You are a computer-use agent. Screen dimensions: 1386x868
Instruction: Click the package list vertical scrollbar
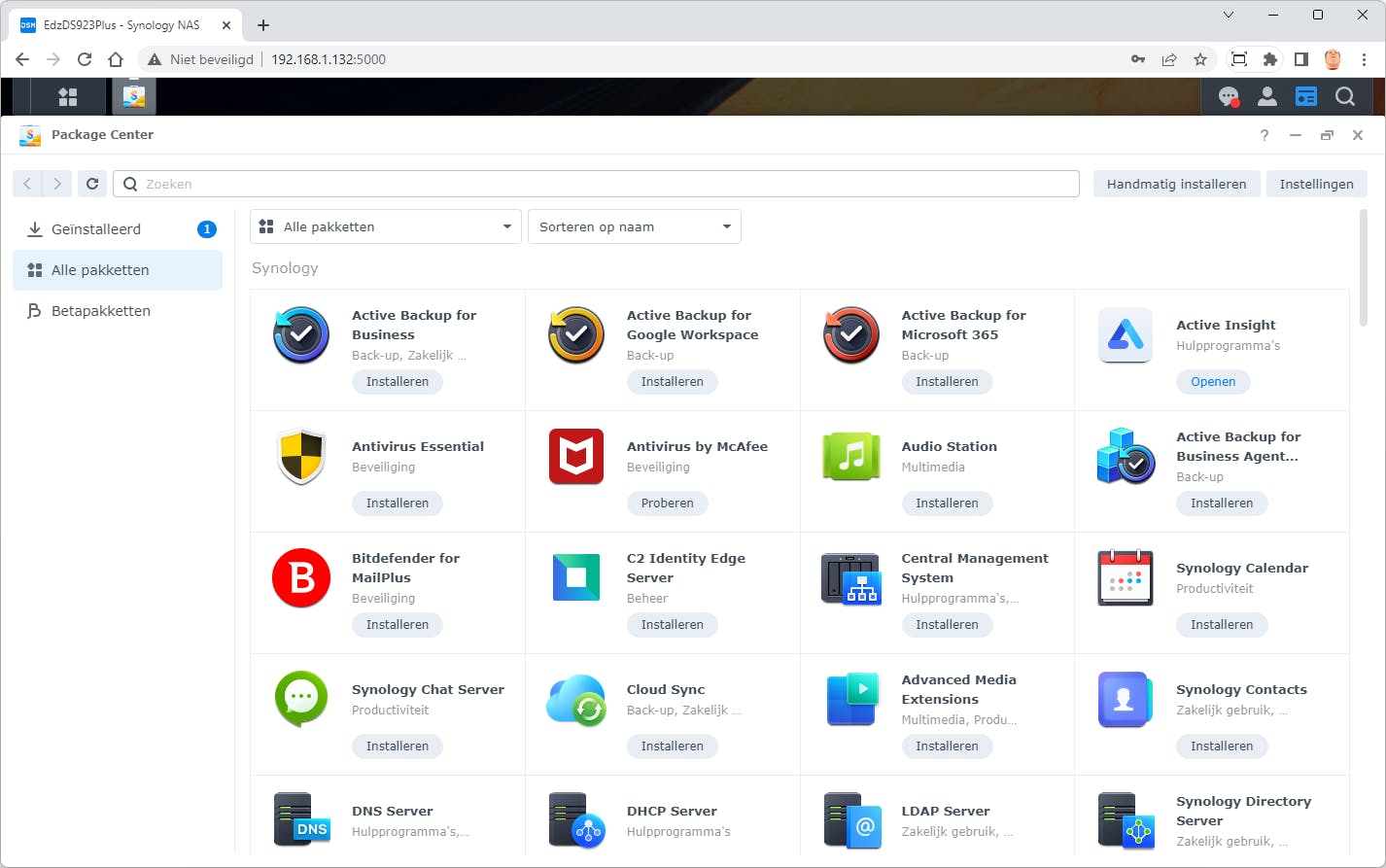[1363, 268]
